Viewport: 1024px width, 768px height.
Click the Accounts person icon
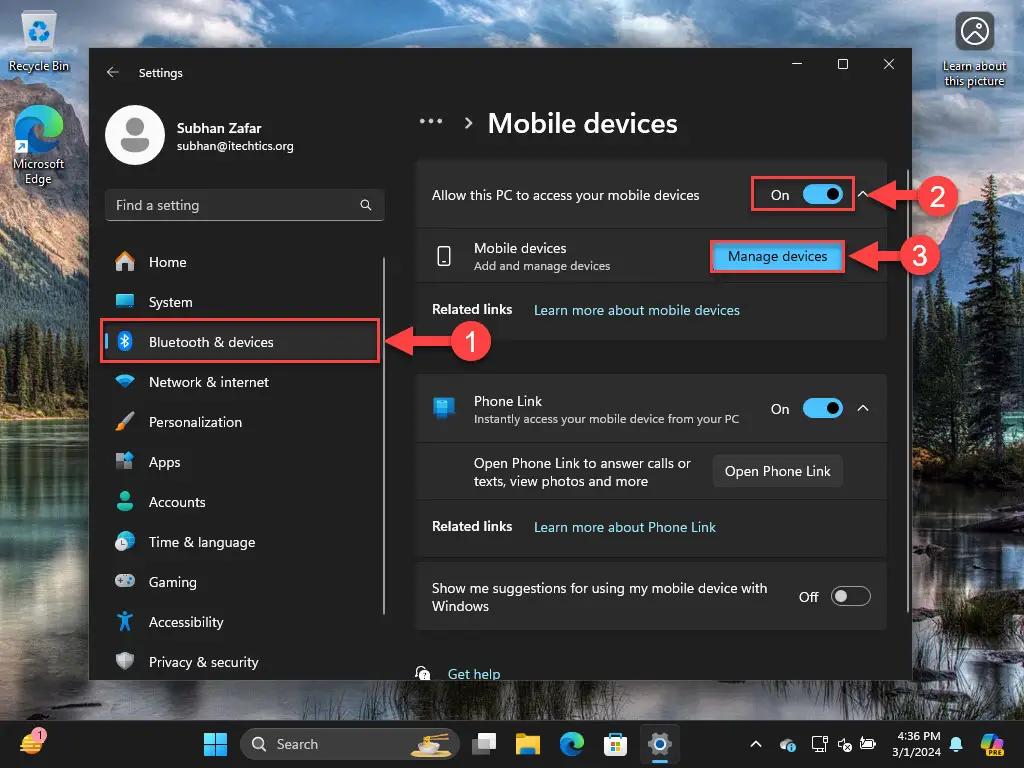[x=125, y=502]
